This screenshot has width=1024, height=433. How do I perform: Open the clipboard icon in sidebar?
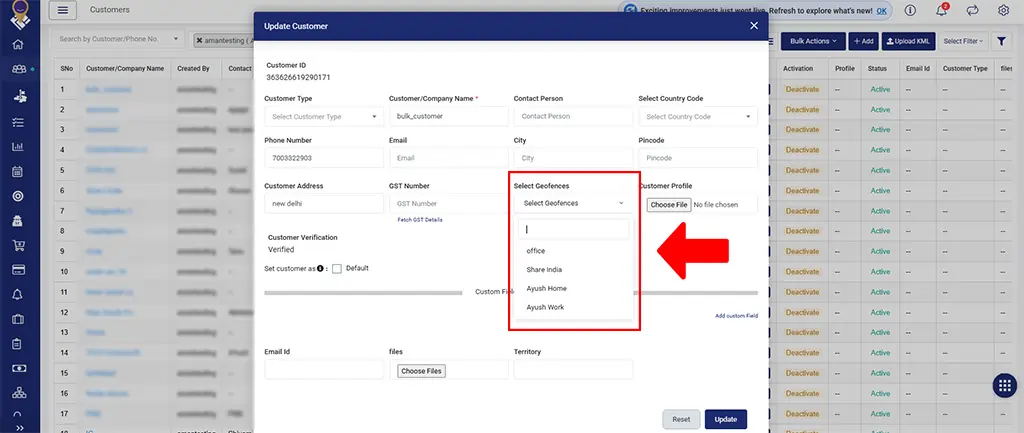[18, 344]
